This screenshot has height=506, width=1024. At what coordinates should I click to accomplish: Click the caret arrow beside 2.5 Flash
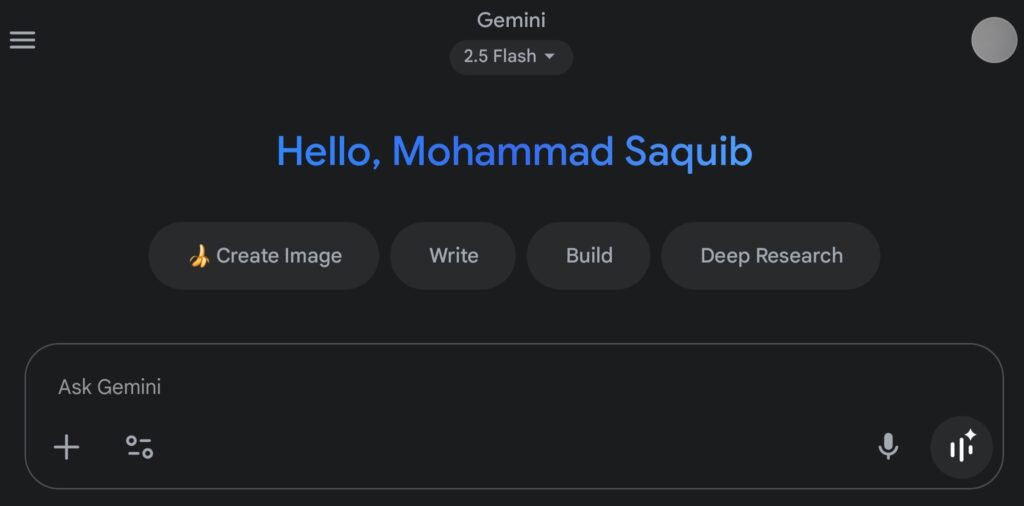pyautogui.click(x=549, y=57)
